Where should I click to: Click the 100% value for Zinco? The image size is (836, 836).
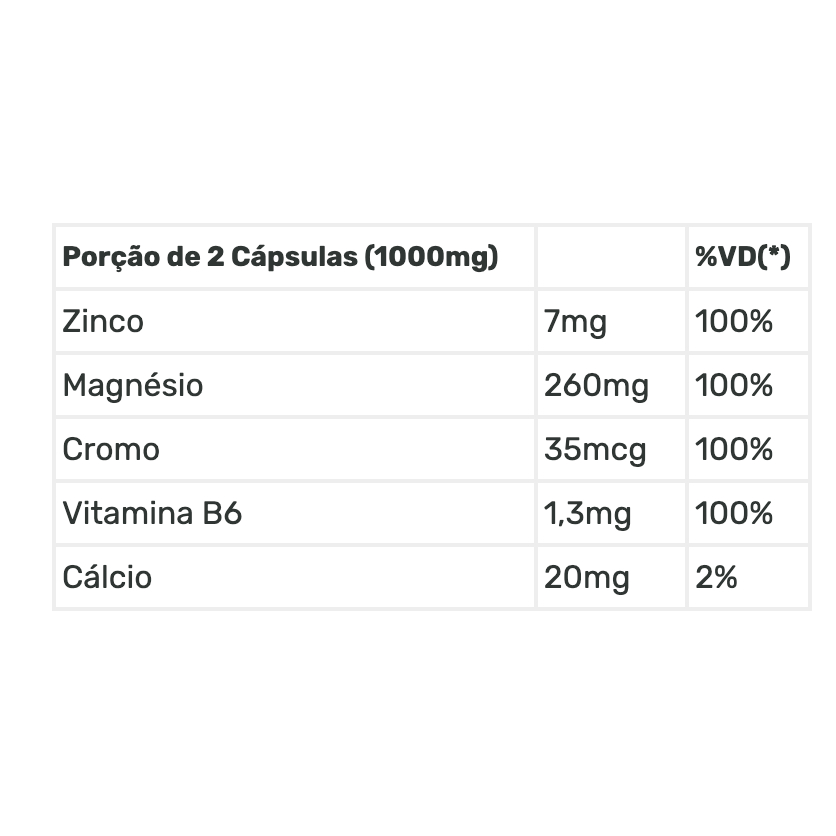tap(734, 321)
